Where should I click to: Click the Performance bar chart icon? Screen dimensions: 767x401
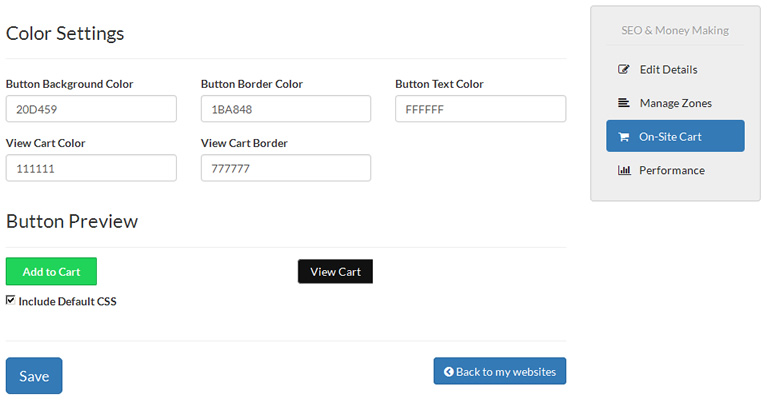coord(624,170)
